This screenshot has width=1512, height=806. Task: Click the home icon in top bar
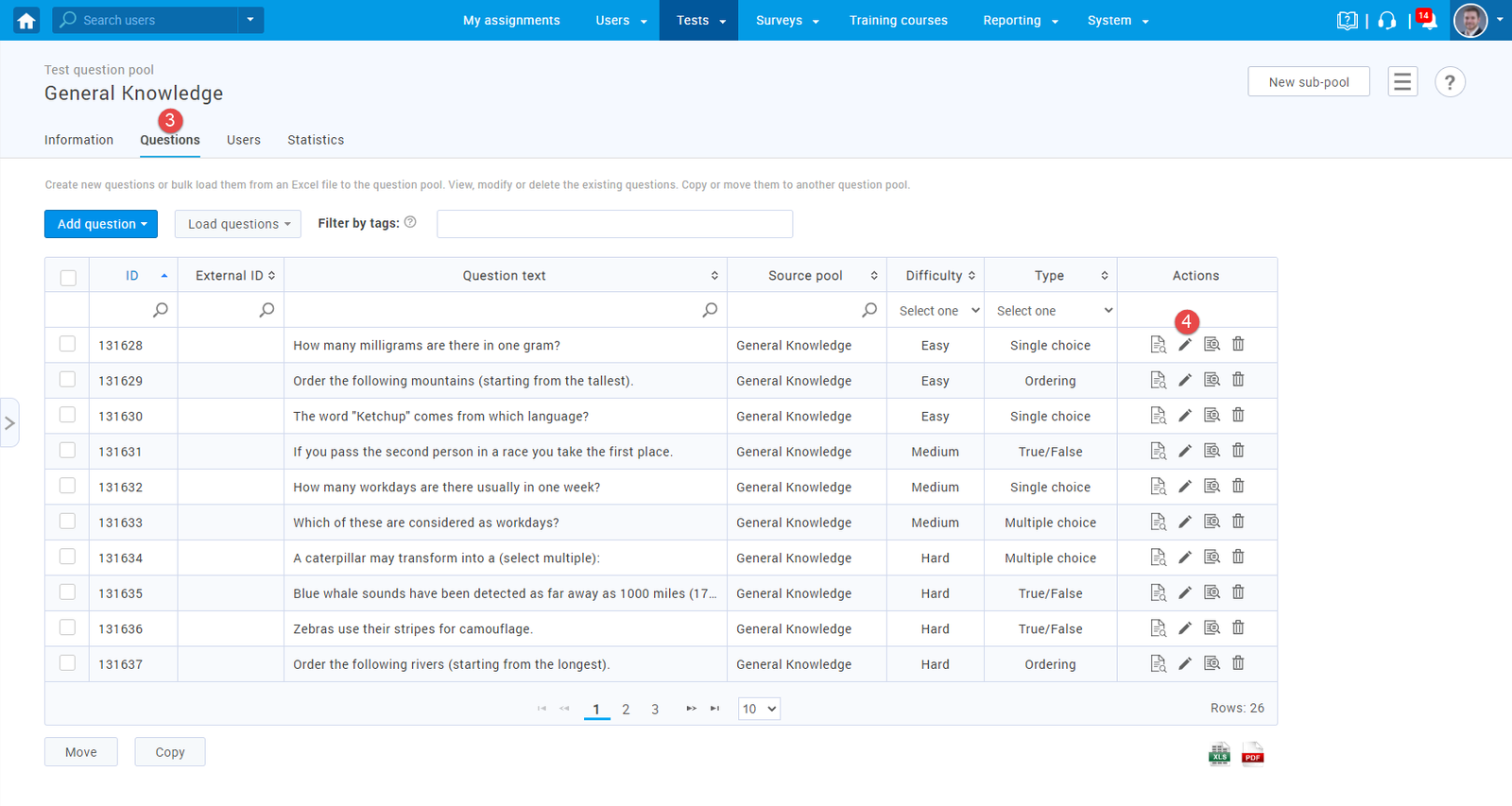coord(26,20)
